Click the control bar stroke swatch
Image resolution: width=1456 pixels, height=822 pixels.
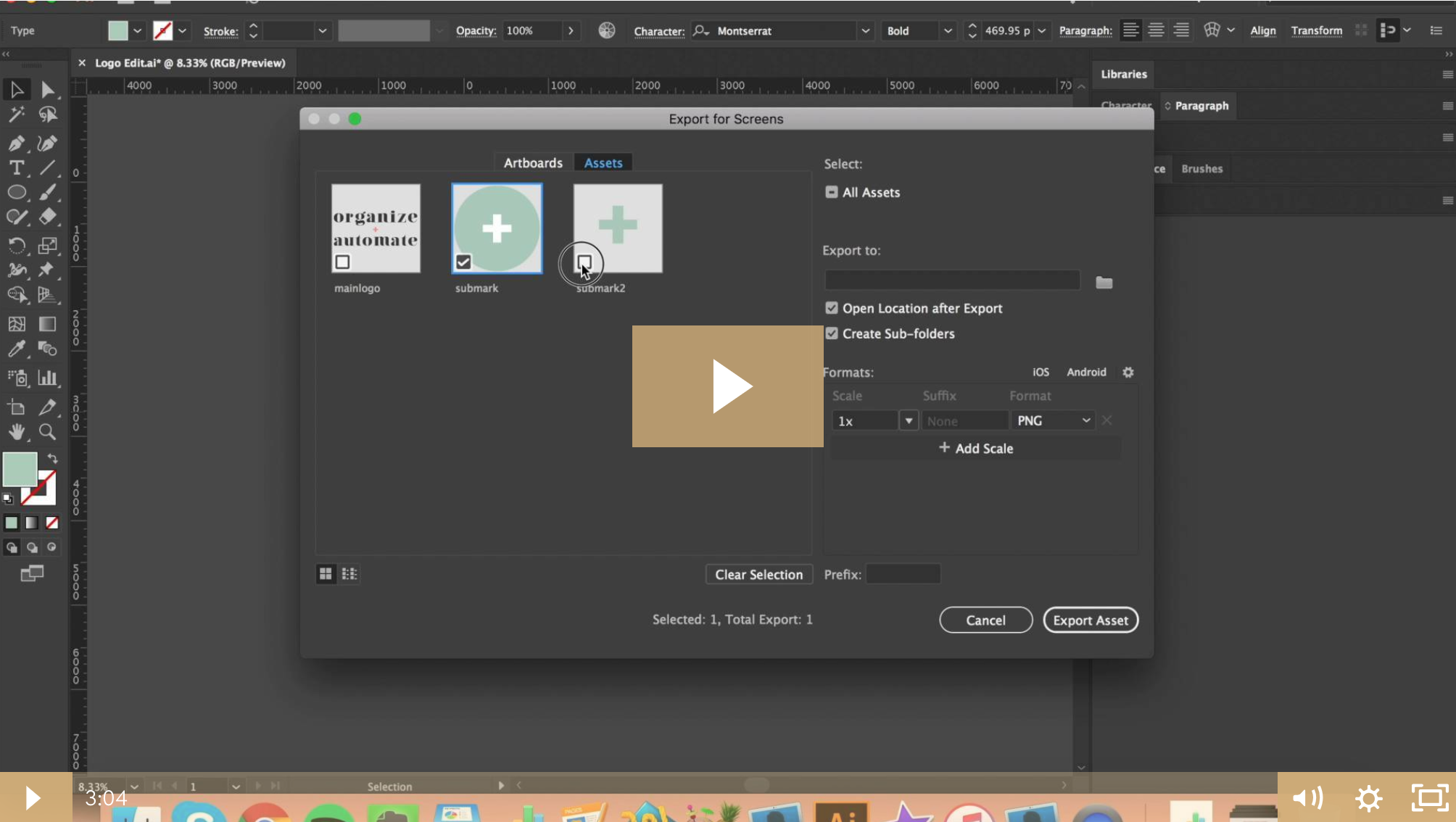click(162, 30)
